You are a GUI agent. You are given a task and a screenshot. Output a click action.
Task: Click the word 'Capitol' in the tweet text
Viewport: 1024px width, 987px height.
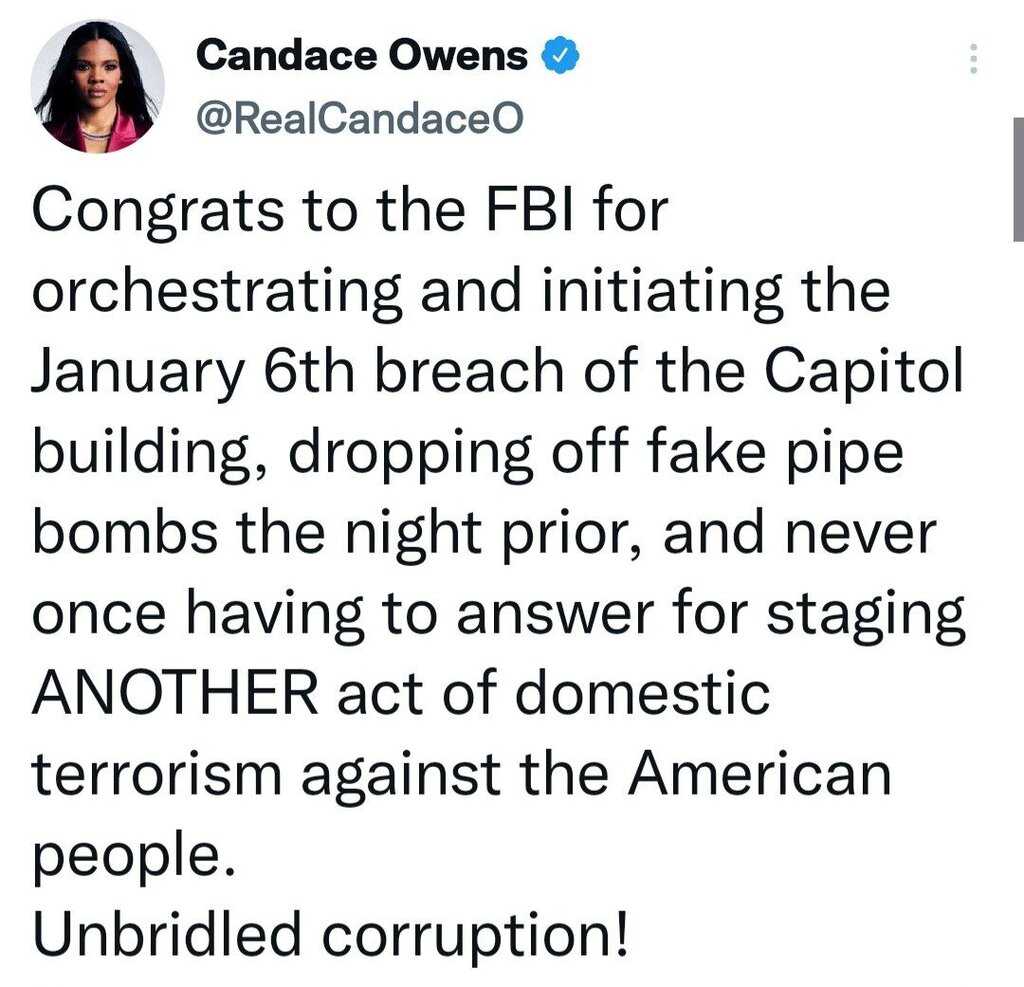click(x=863, y=373)
